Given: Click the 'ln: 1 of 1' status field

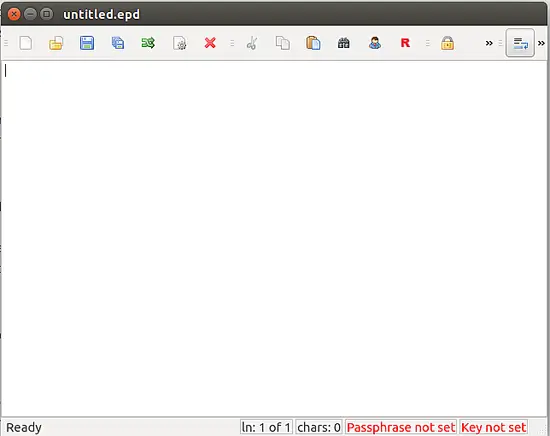Looking at the screenshot, I should (266, 427).
